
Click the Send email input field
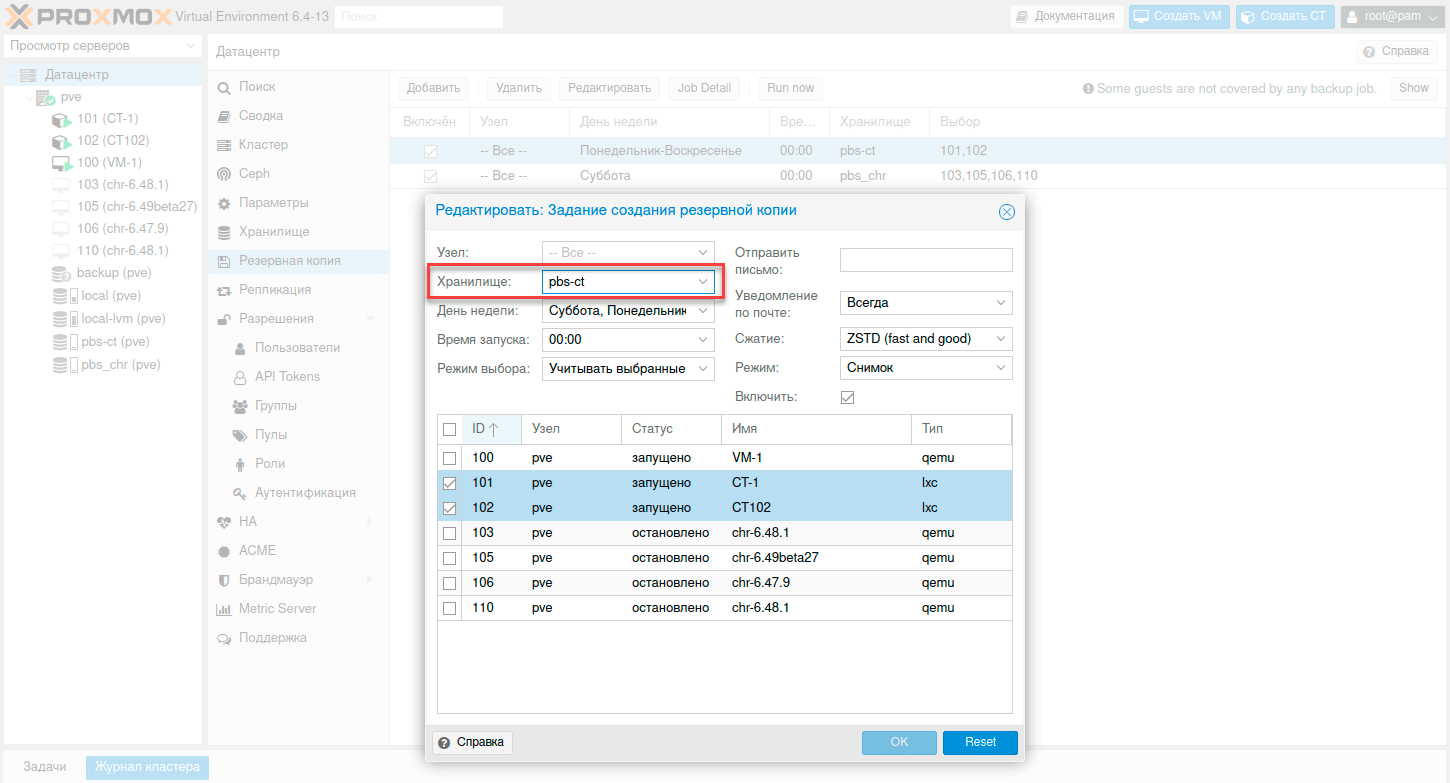pos(925,261)
